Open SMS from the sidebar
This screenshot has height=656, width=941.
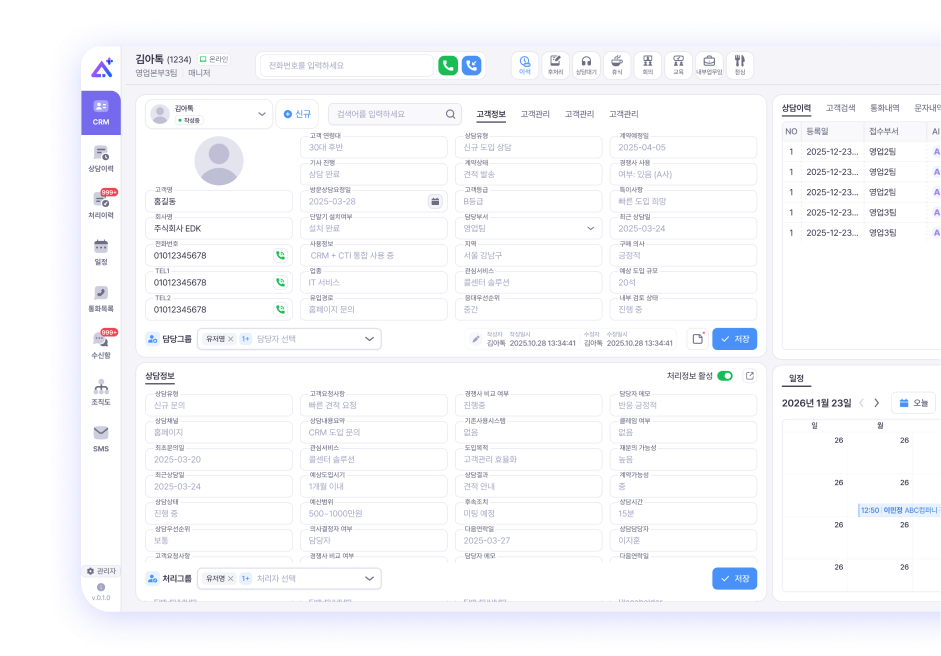coord(101,439)
